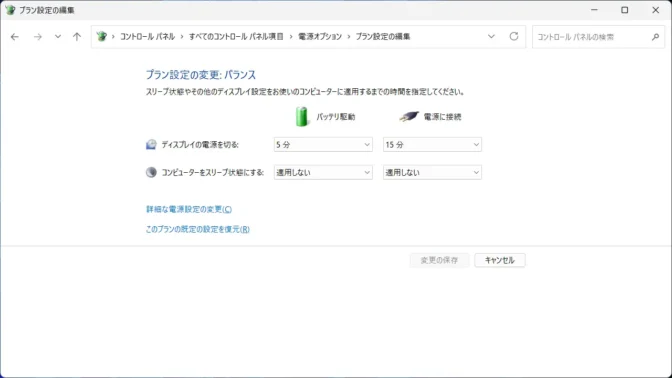Breadcrumb chevron after 電源オプション
The width and height of the screenshot is (672, 378).
click(x=349, y=37)
